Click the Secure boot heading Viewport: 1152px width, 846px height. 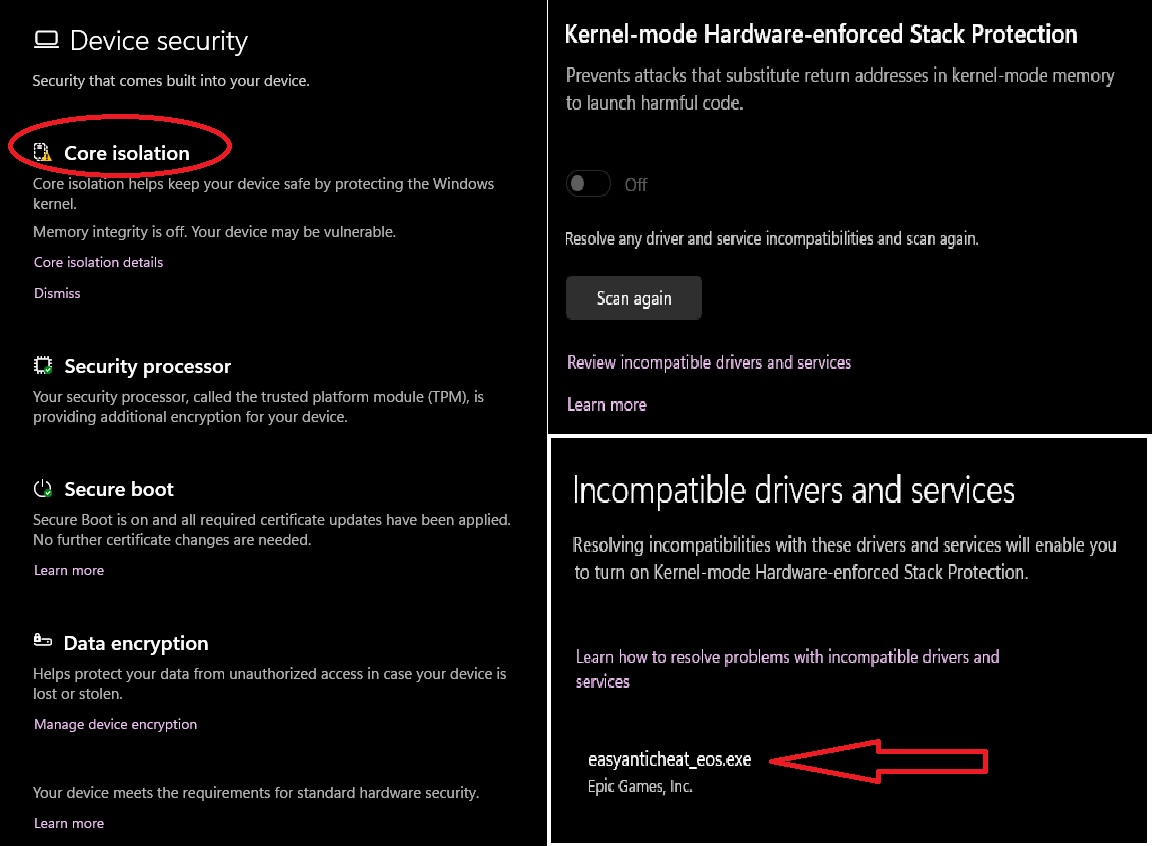coord(119,489)
